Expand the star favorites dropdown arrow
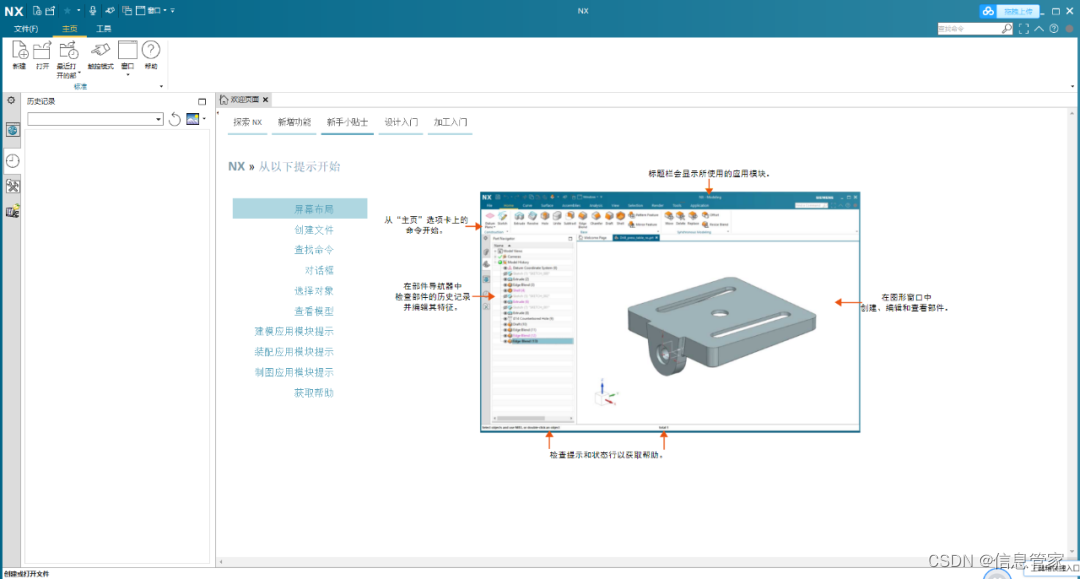Image resolution: width=1080 pixels, height=579 pixels. [x=78, y=10]
